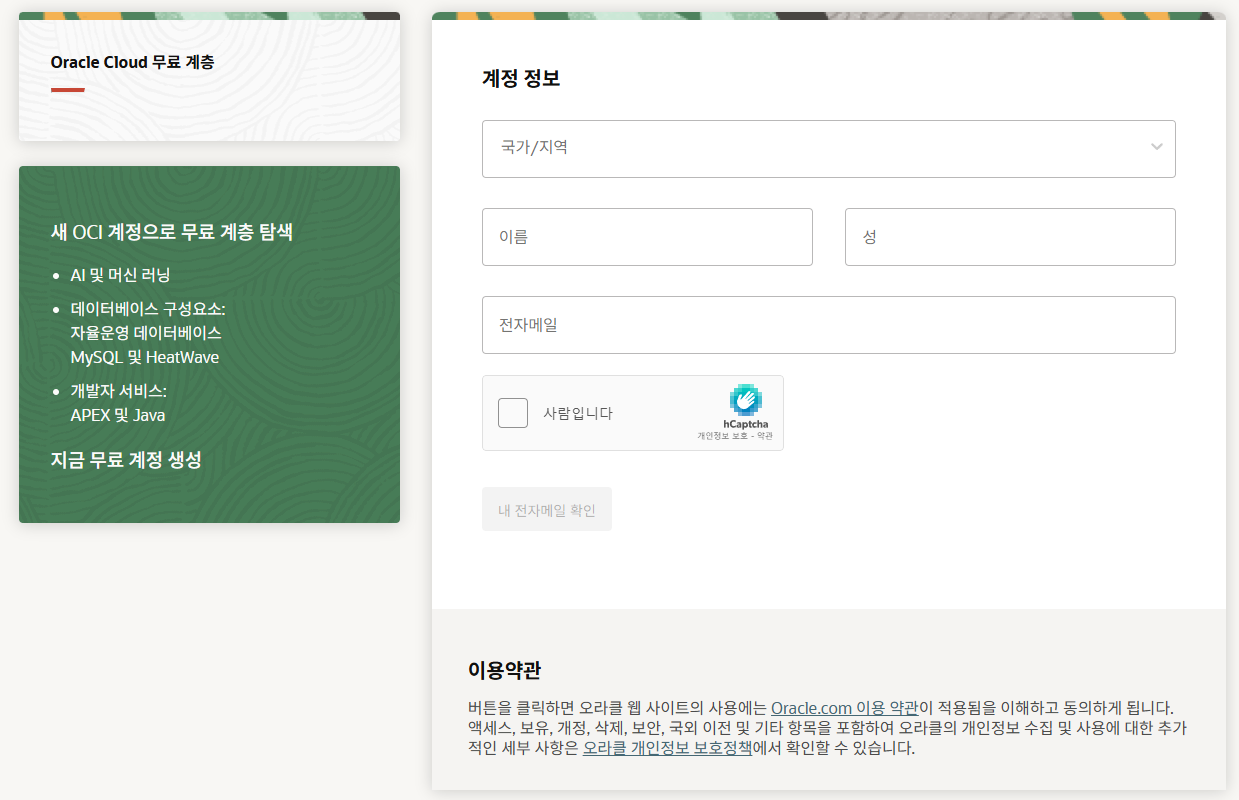Image resolution: width=1239 pixels, height=800 pixels.
Task: Check the 사람입니다 hCaptcha checkbox
Action: 513,413
